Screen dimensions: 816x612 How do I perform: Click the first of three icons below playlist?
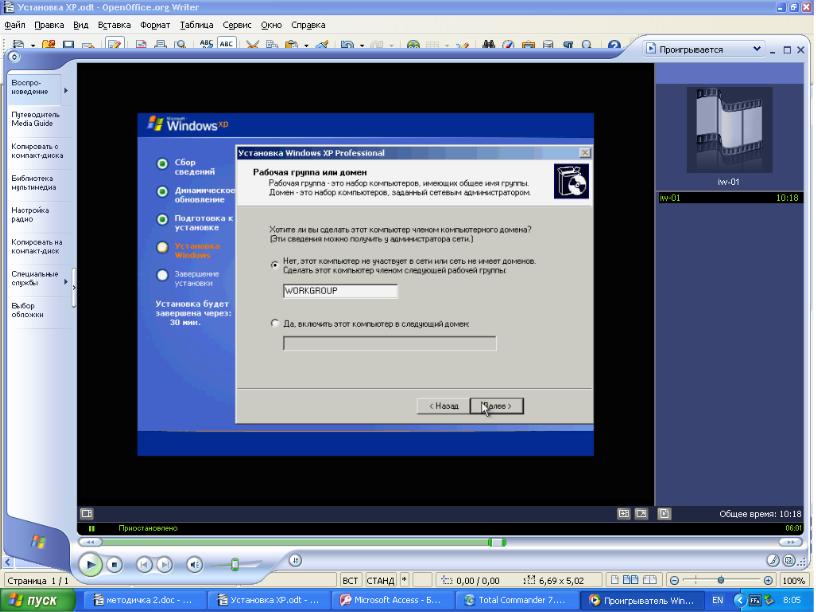(x=623, y=514)
